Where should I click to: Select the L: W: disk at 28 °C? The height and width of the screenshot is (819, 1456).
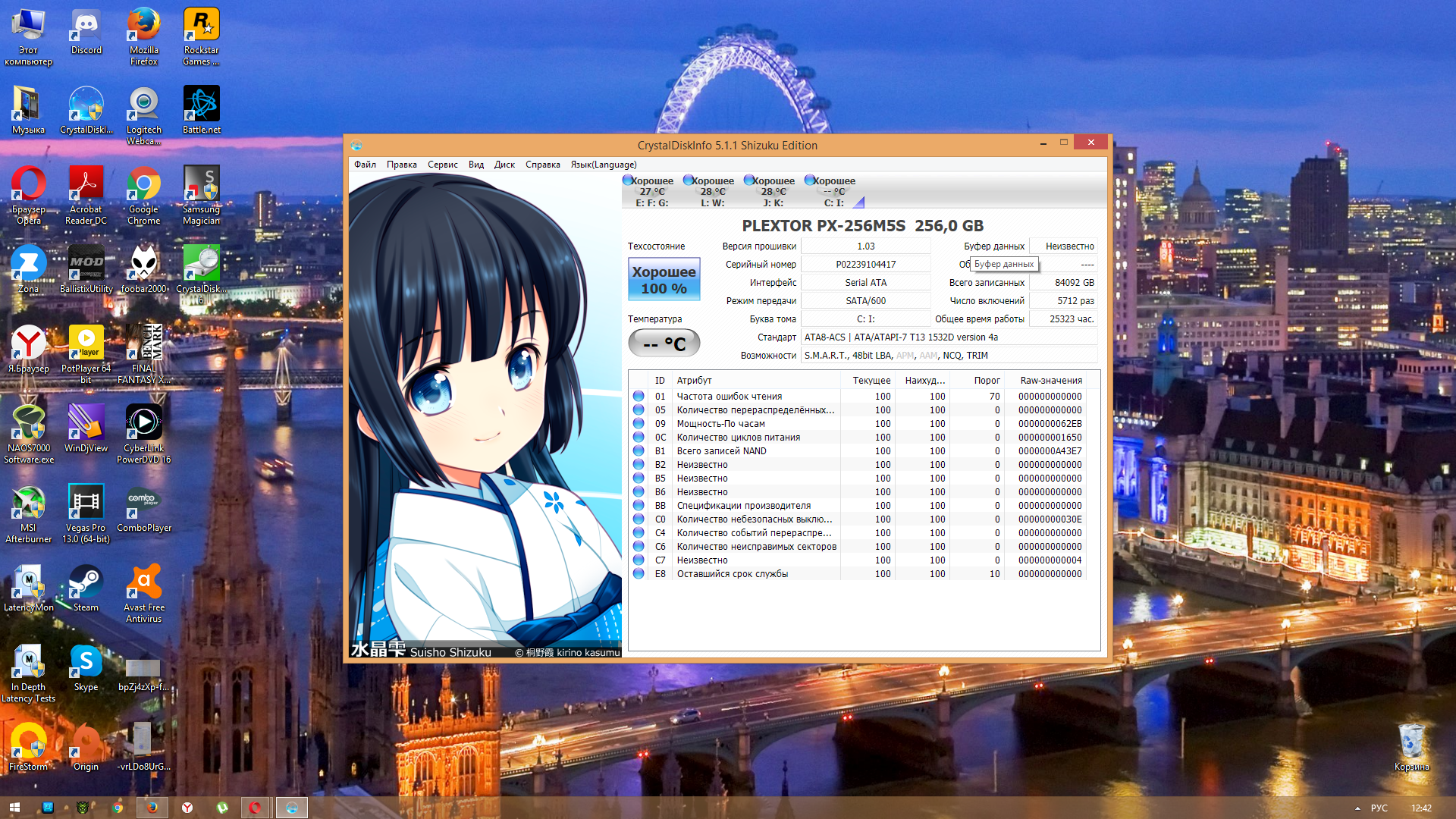pyautogui.click(x=712, y=191)
